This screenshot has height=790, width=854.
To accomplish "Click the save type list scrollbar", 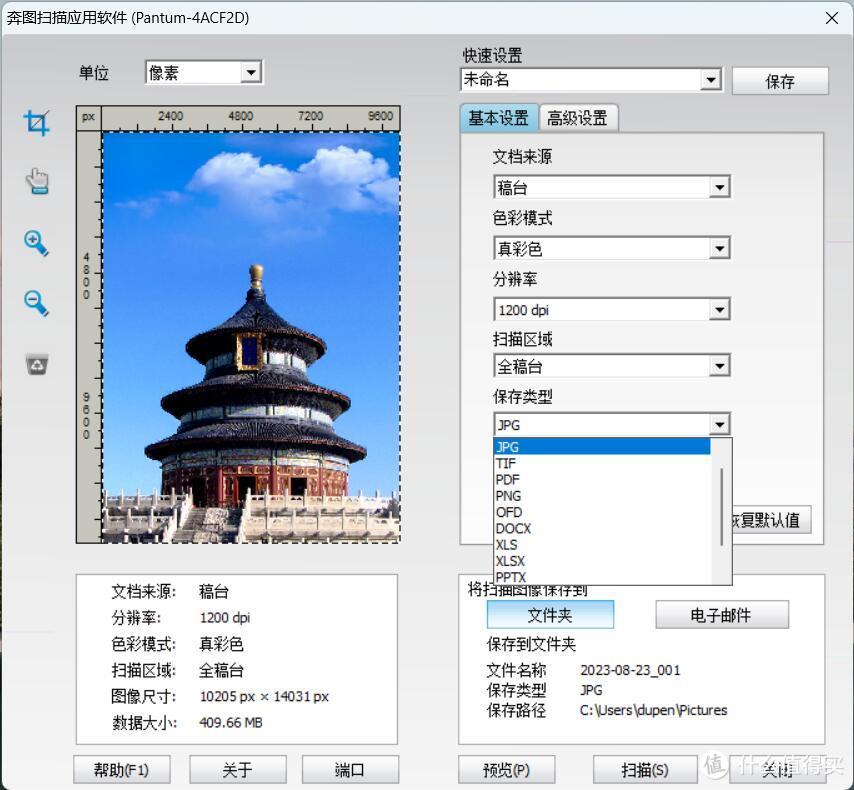I will 721,505.
